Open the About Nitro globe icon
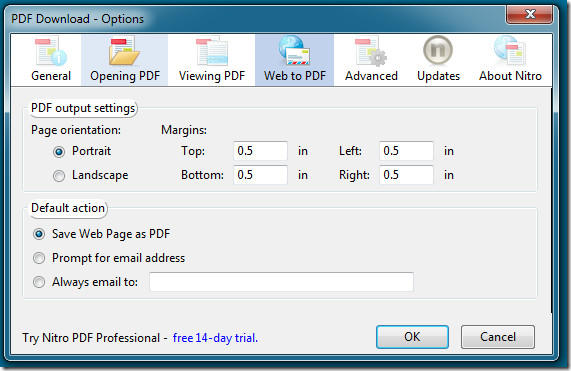571x371 pixels. pyautogui.click(x=510, y=51)
